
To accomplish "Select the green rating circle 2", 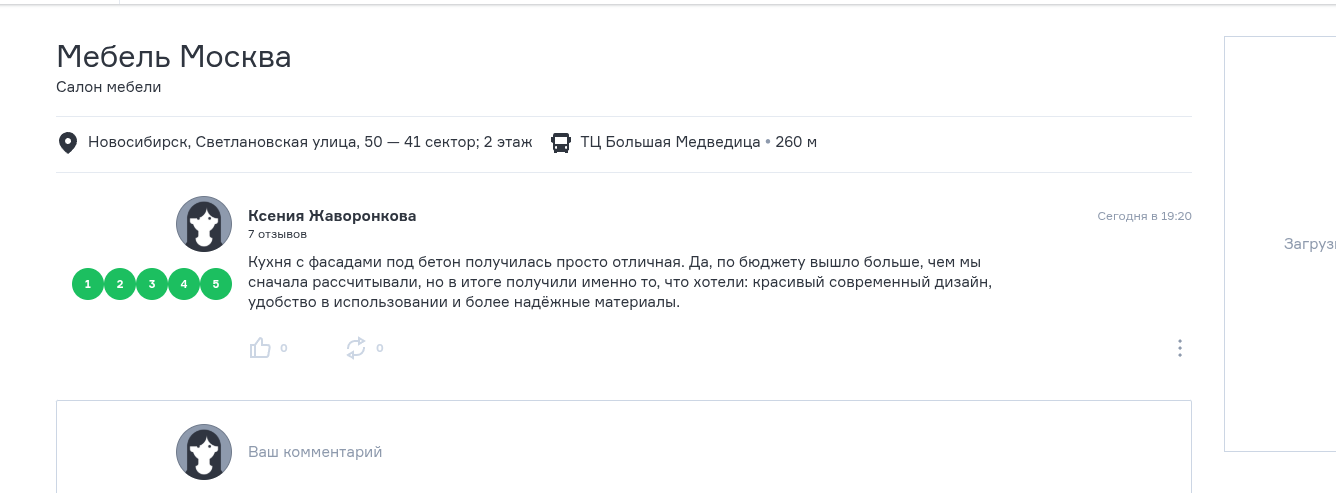I will [120, 284].
